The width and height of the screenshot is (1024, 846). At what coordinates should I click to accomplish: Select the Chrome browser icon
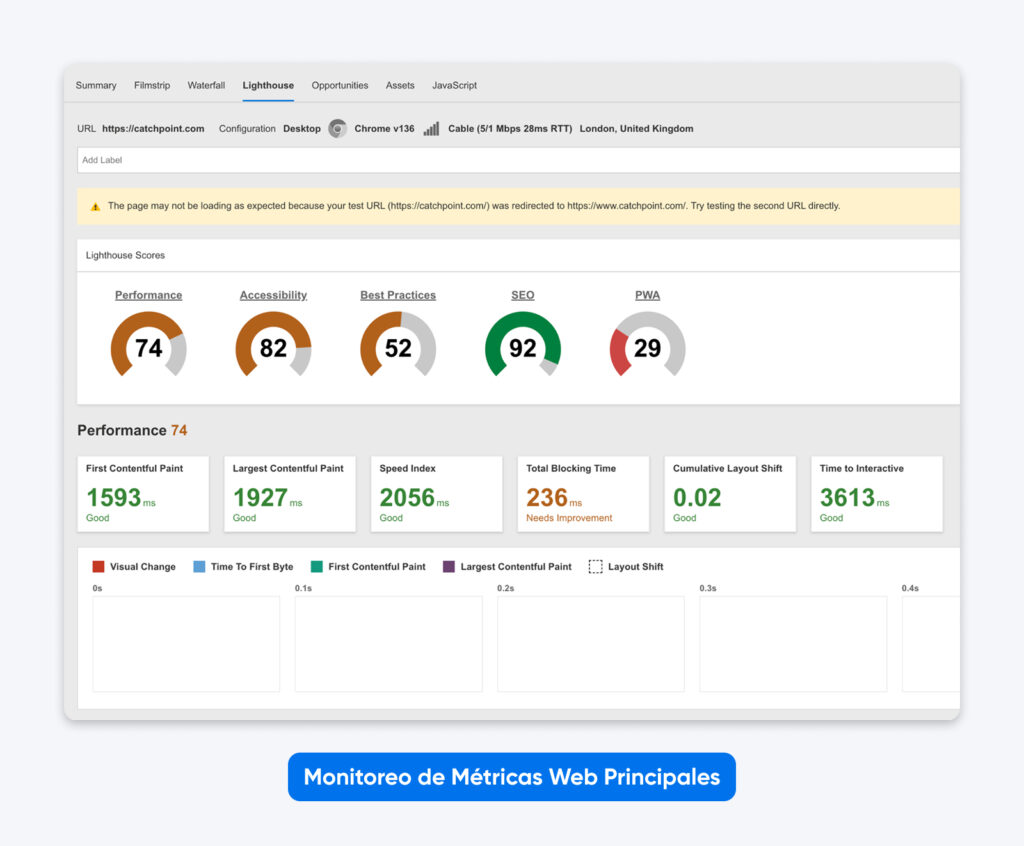coord(337,128)
